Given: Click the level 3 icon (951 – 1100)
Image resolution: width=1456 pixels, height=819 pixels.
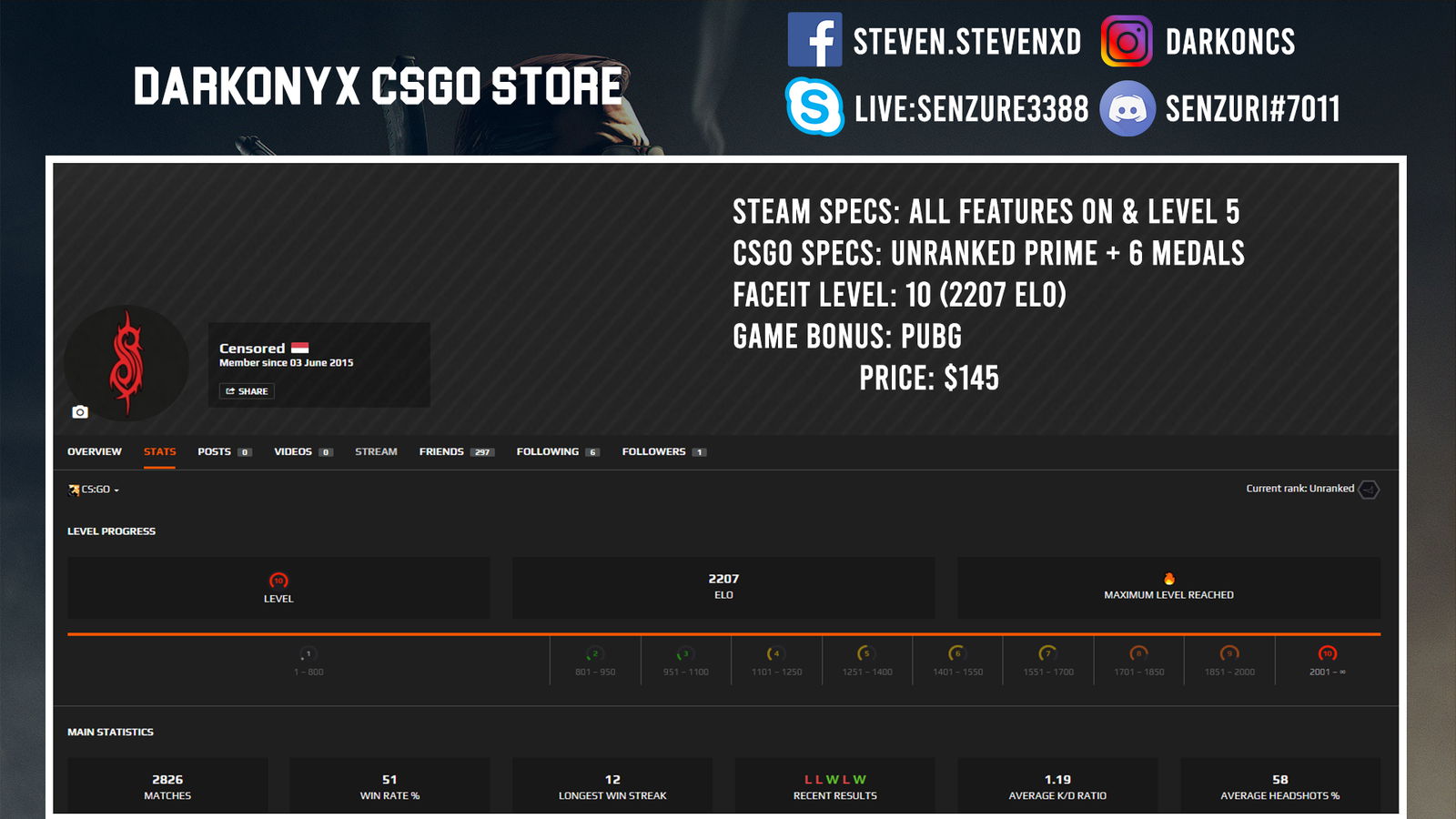Looking at the screenshot, I should [x=685, y=653].
